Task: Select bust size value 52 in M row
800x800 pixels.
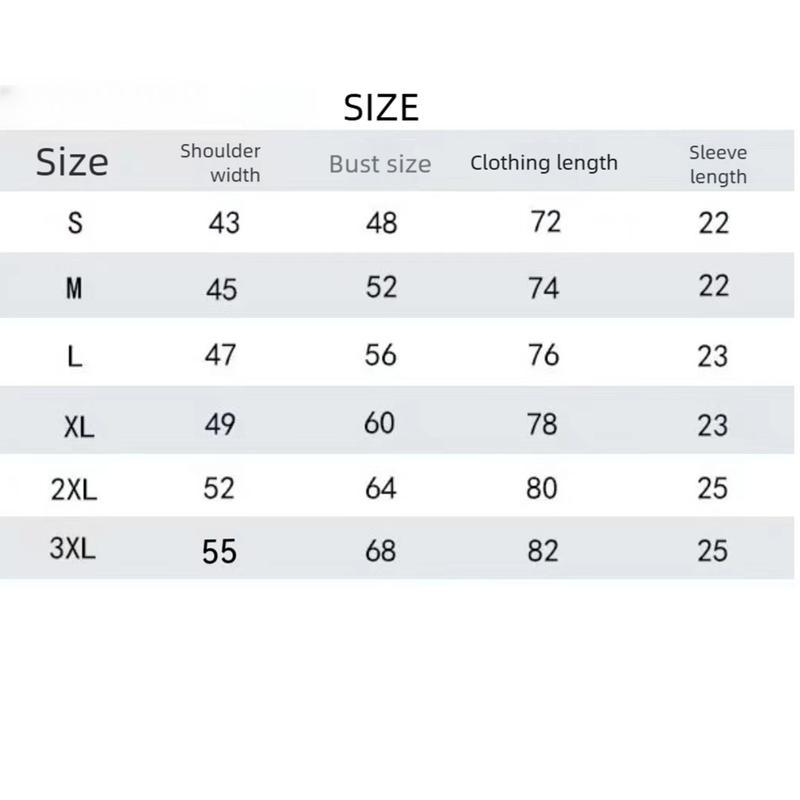Action: pos(381,288)
